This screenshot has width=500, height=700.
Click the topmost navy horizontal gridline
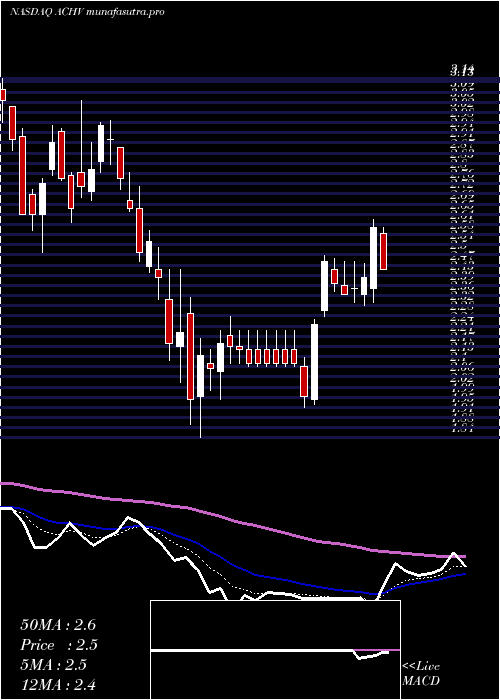click(250, 80)
